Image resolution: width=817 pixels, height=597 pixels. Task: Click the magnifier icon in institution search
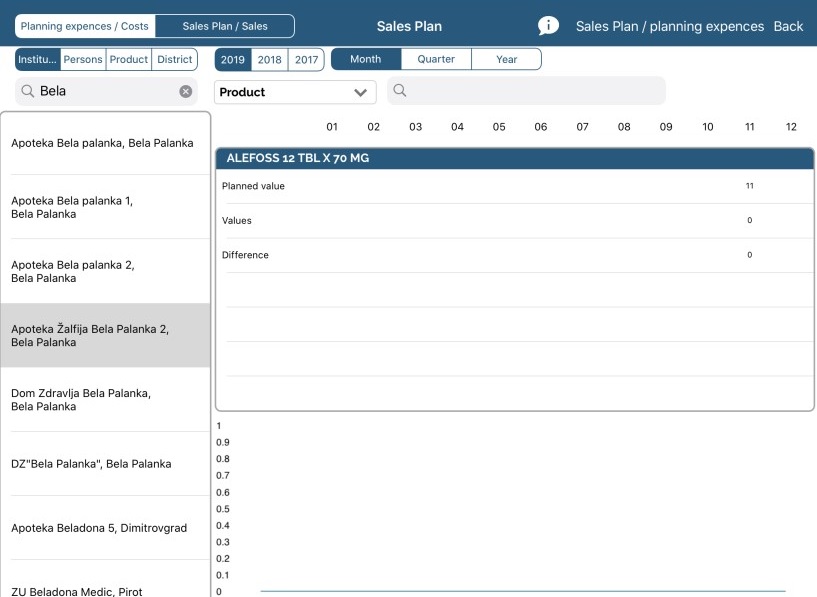[28, 91]
